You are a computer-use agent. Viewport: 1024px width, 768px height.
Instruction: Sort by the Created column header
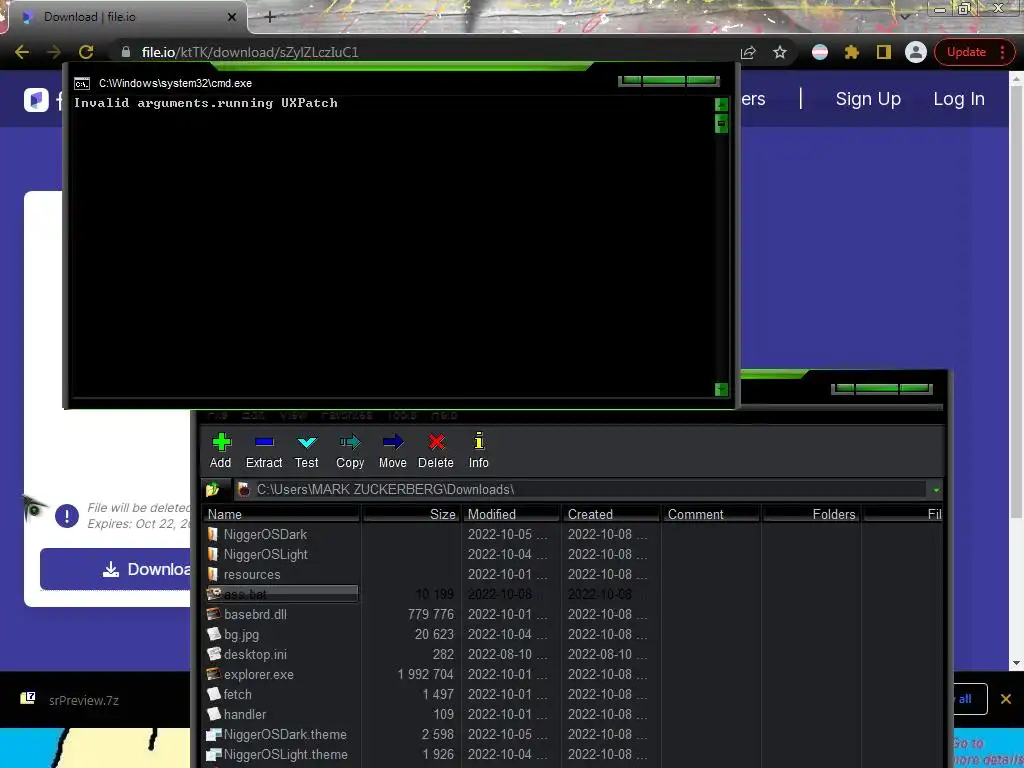pyautogui.click(x=611, y=514)
